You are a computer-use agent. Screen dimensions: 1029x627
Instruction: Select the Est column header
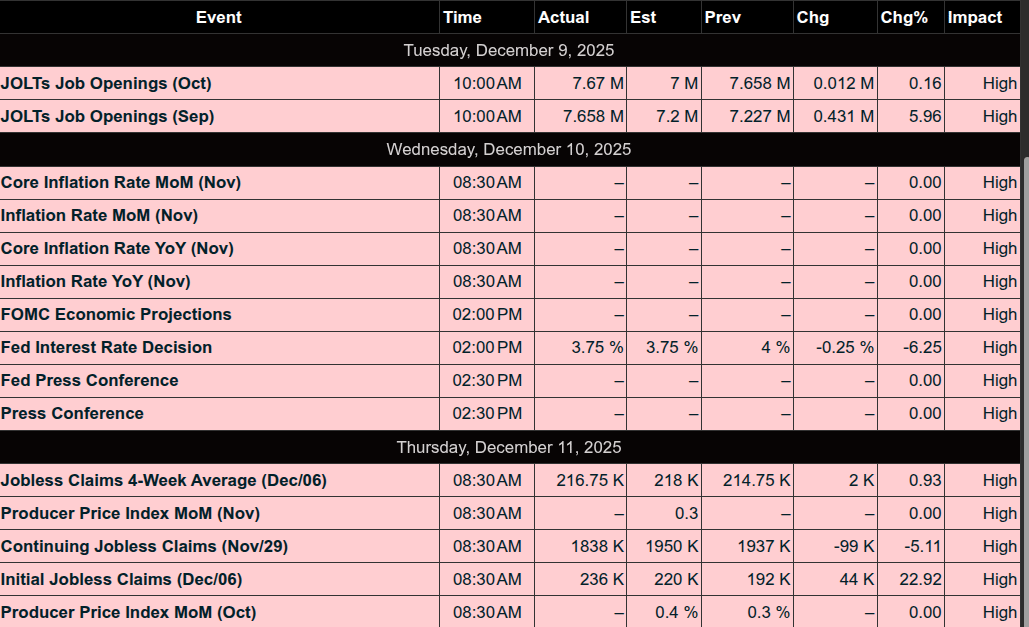coord(643,17)
